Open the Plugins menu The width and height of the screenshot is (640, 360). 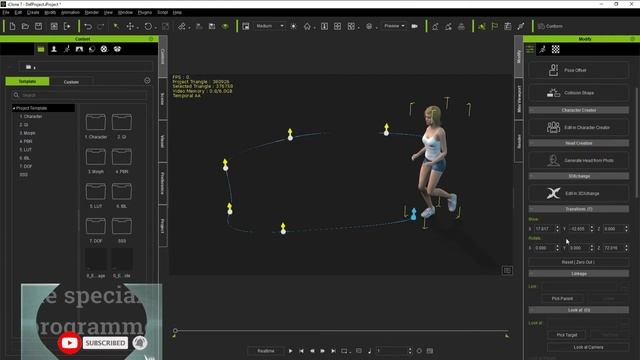[x=144, y=12]
